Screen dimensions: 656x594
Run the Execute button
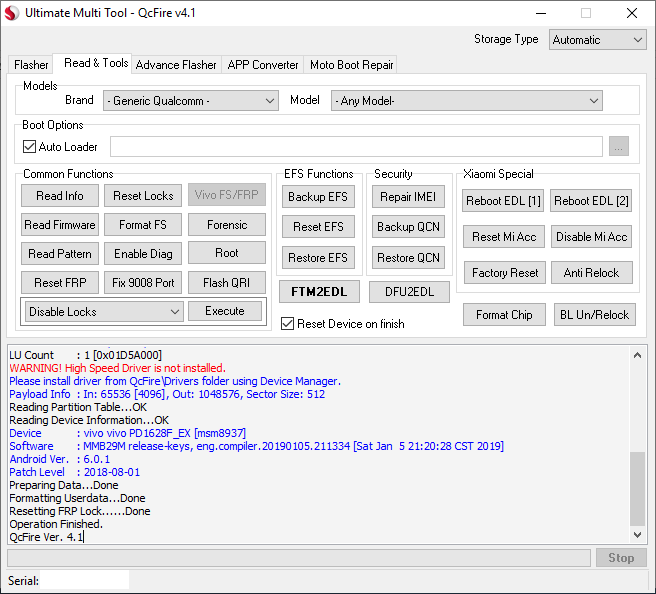(225, 311)
